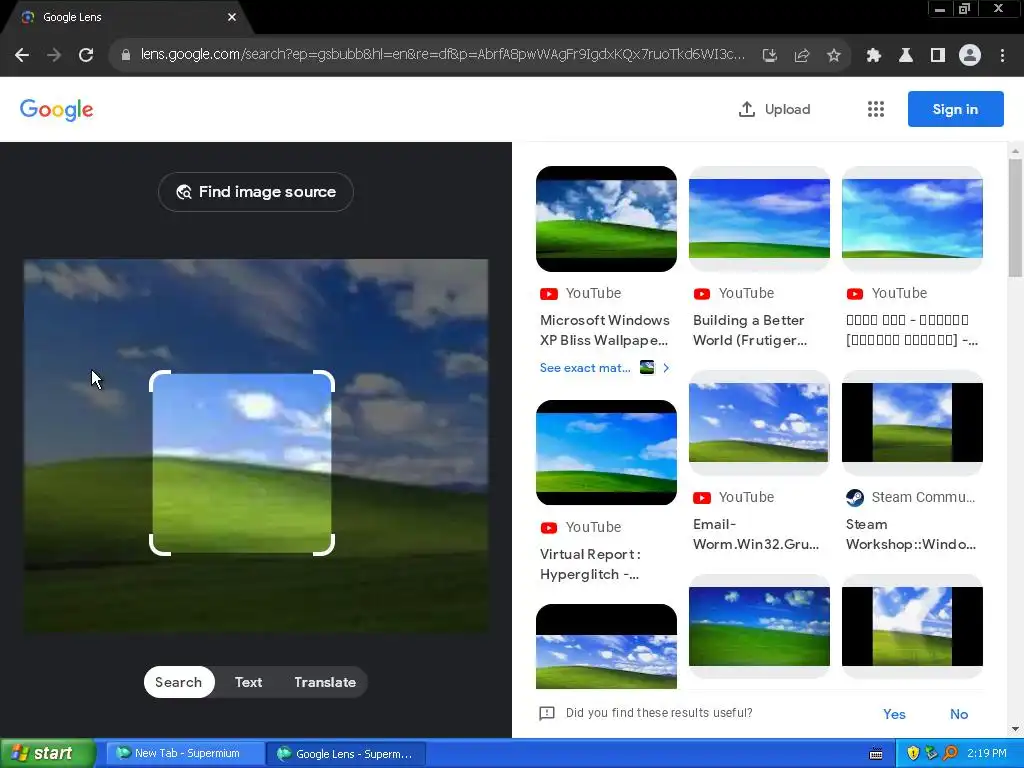Click the bottom-right crop corner handle
Screen dimensions: 1024x768
[x=325, y=546]
